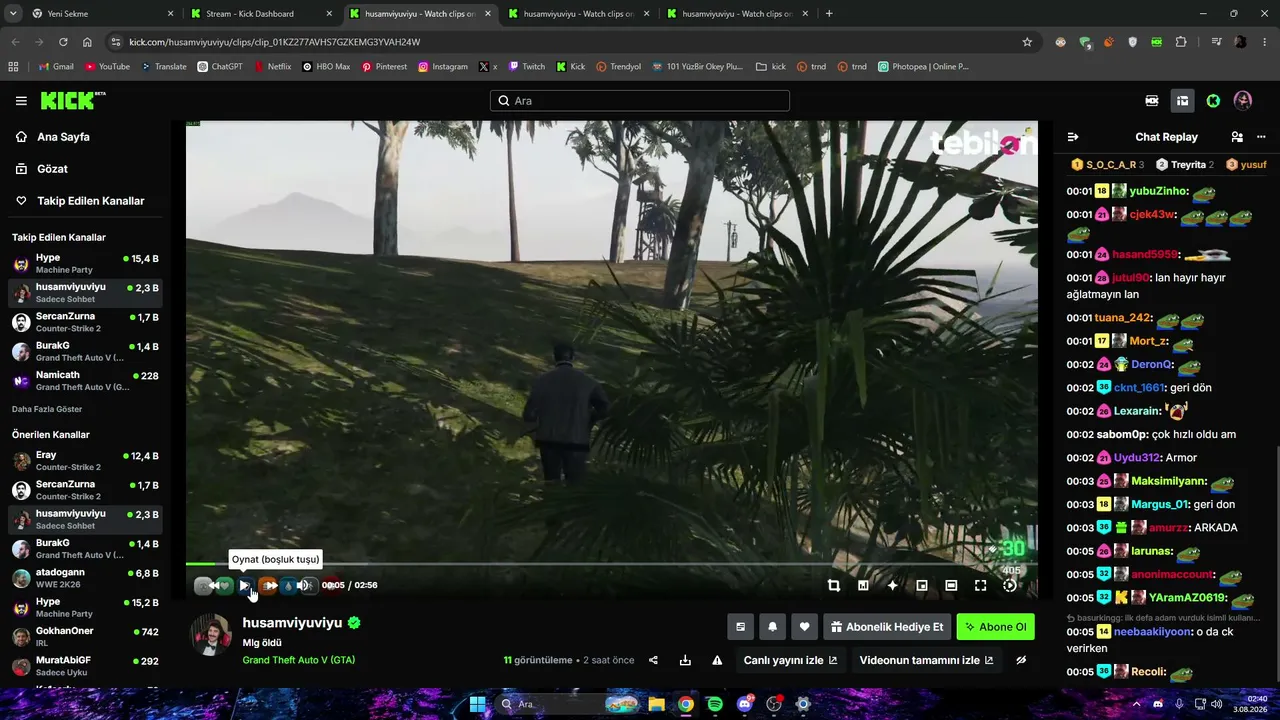The height and width of the screenshot is (720, 1280).
Task: Bookmark this page with star icon
Action: pos(1027,42)
